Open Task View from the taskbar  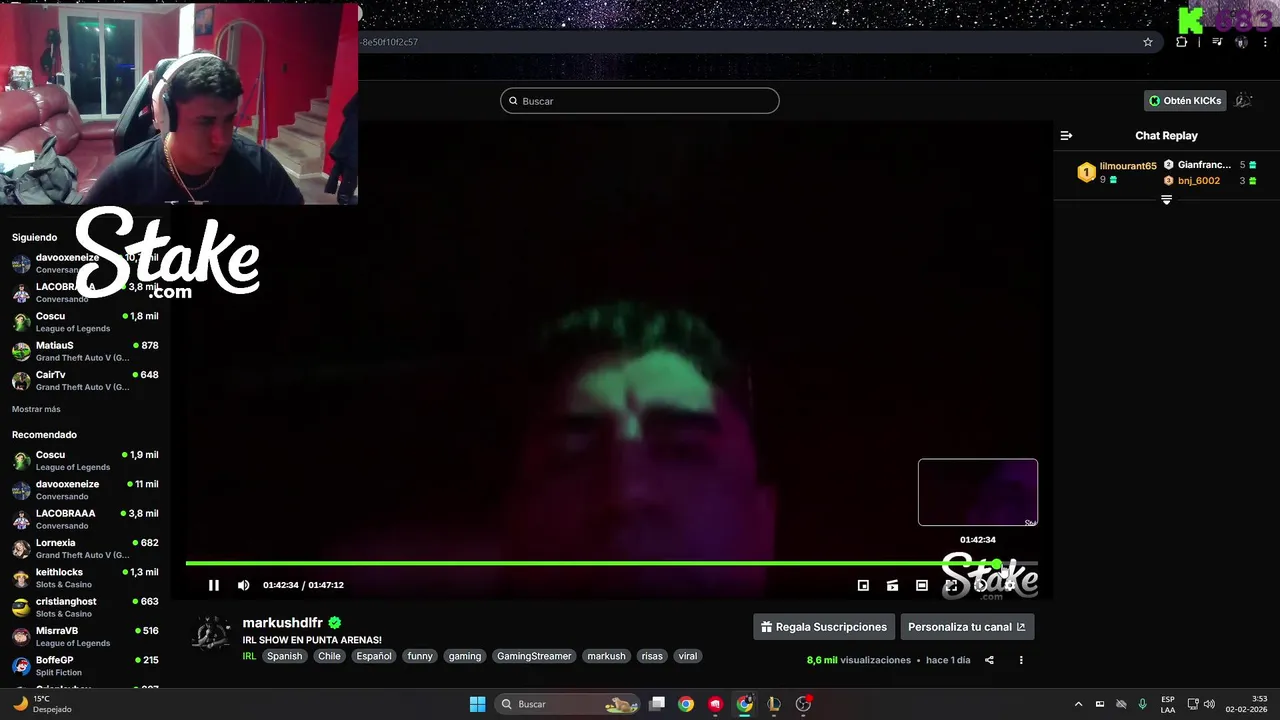[657, 704]
